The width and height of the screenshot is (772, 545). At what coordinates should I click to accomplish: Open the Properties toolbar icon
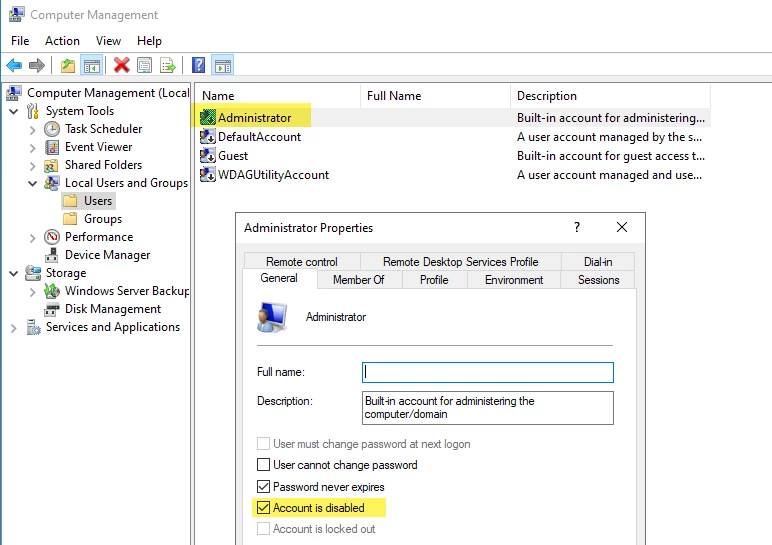144,65
